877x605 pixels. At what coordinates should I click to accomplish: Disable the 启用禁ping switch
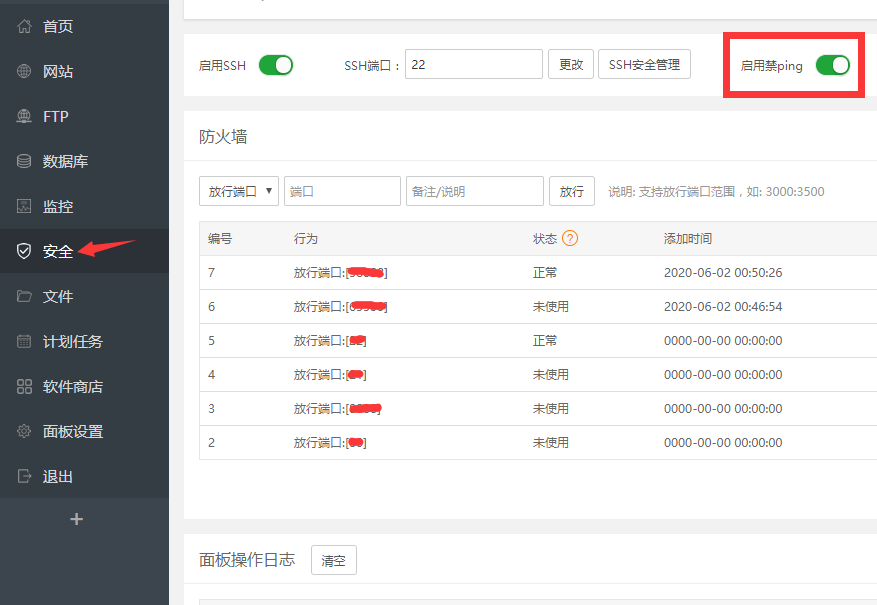point(833,64)
